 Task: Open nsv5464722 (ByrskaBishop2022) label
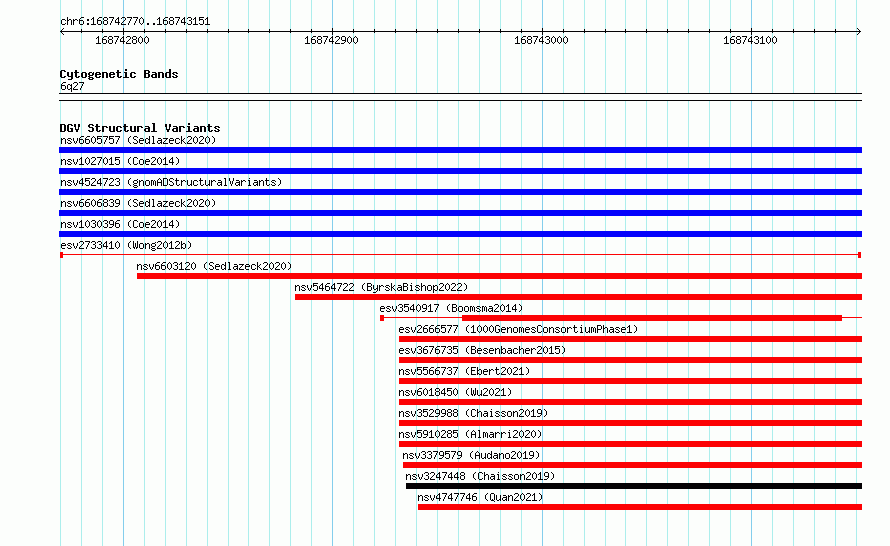(x=381, y=287)
